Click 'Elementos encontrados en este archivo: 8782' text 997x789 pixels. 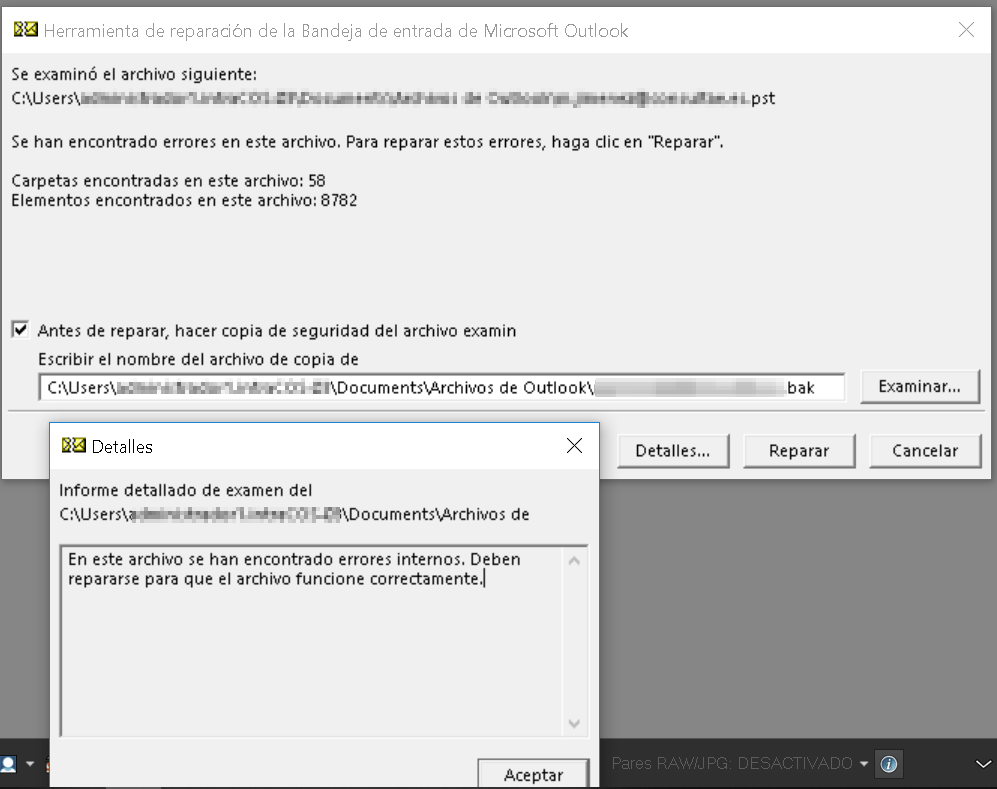click(x=184, y=200)
